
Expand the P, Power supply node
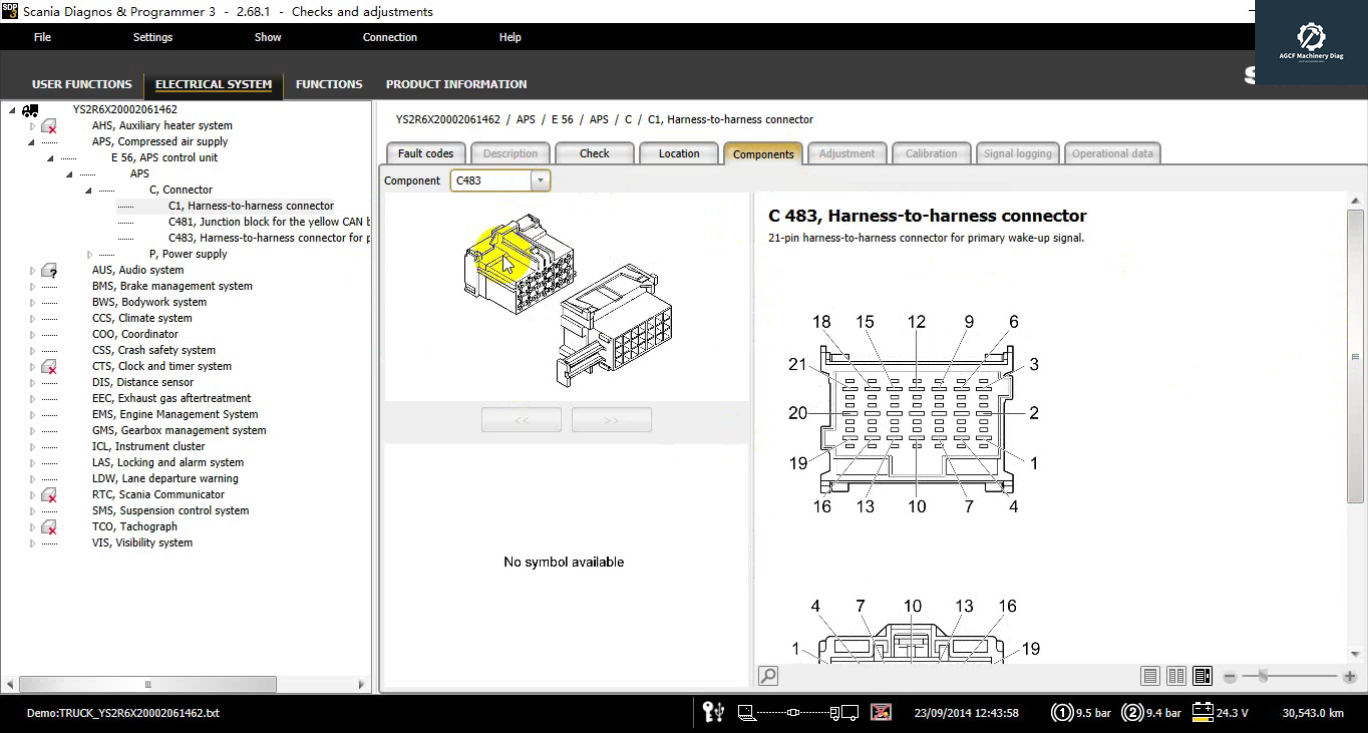(90, 254)
